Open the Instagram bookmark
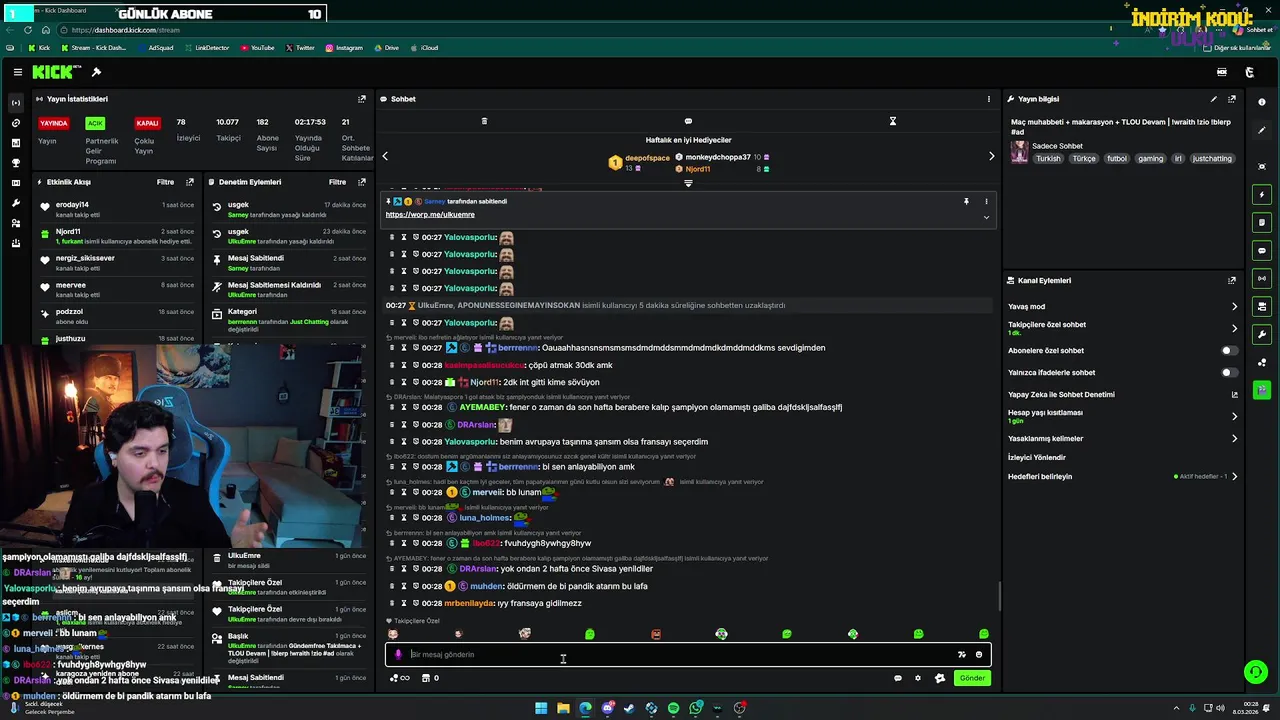The height and width of the screenshot is (720, 1280). [x=344, y=48]
